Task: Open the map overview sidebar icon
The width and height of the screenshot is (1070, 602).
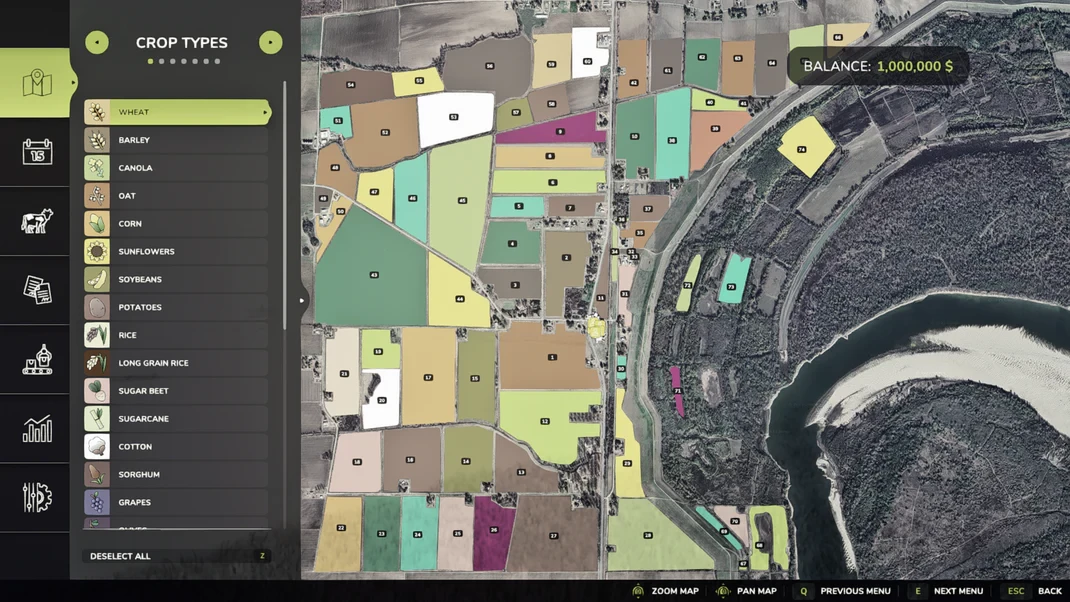Action: coord(37,83)
